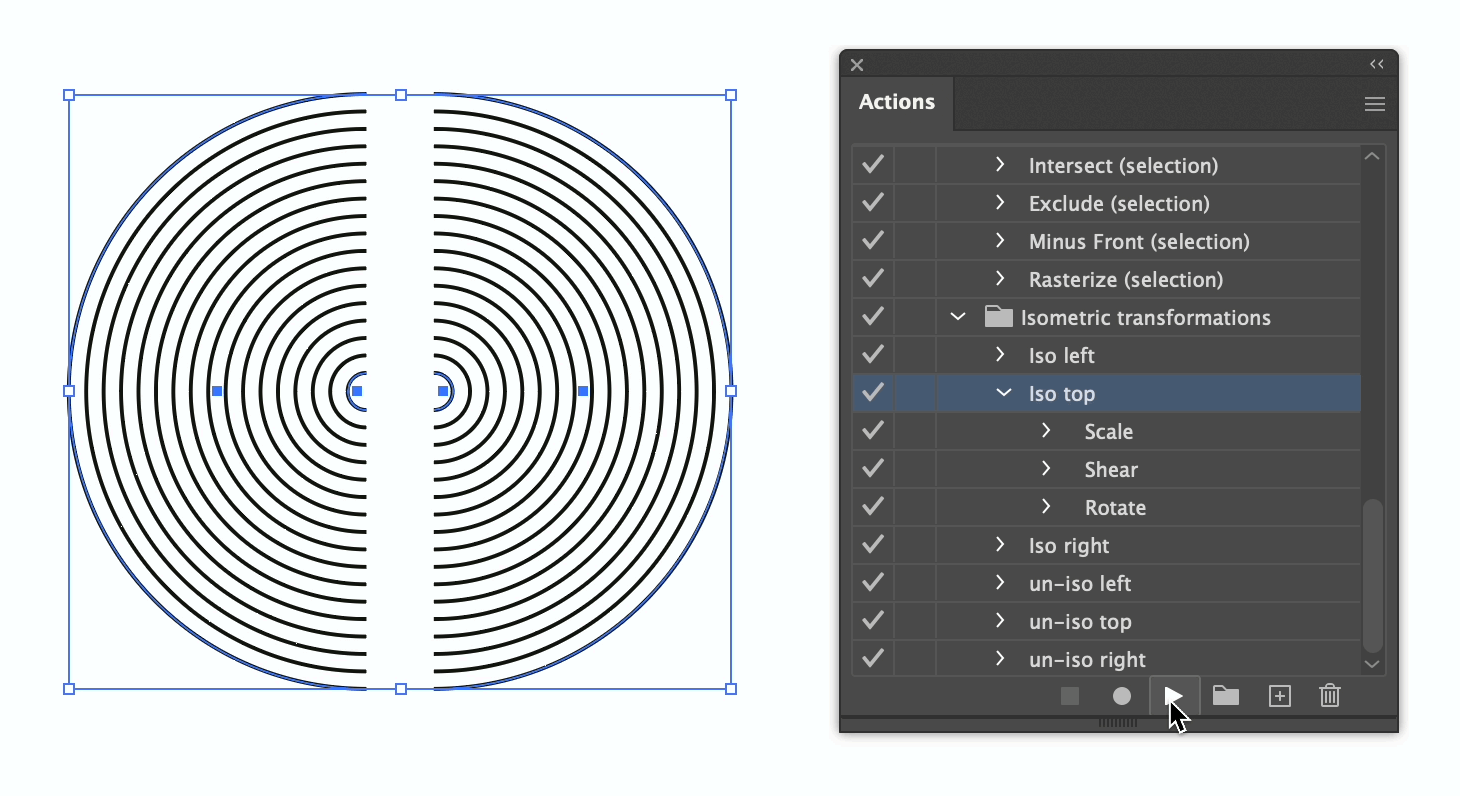Click the blue center anchor of the left circle
1460x796 pixels.
pos(357,391)
